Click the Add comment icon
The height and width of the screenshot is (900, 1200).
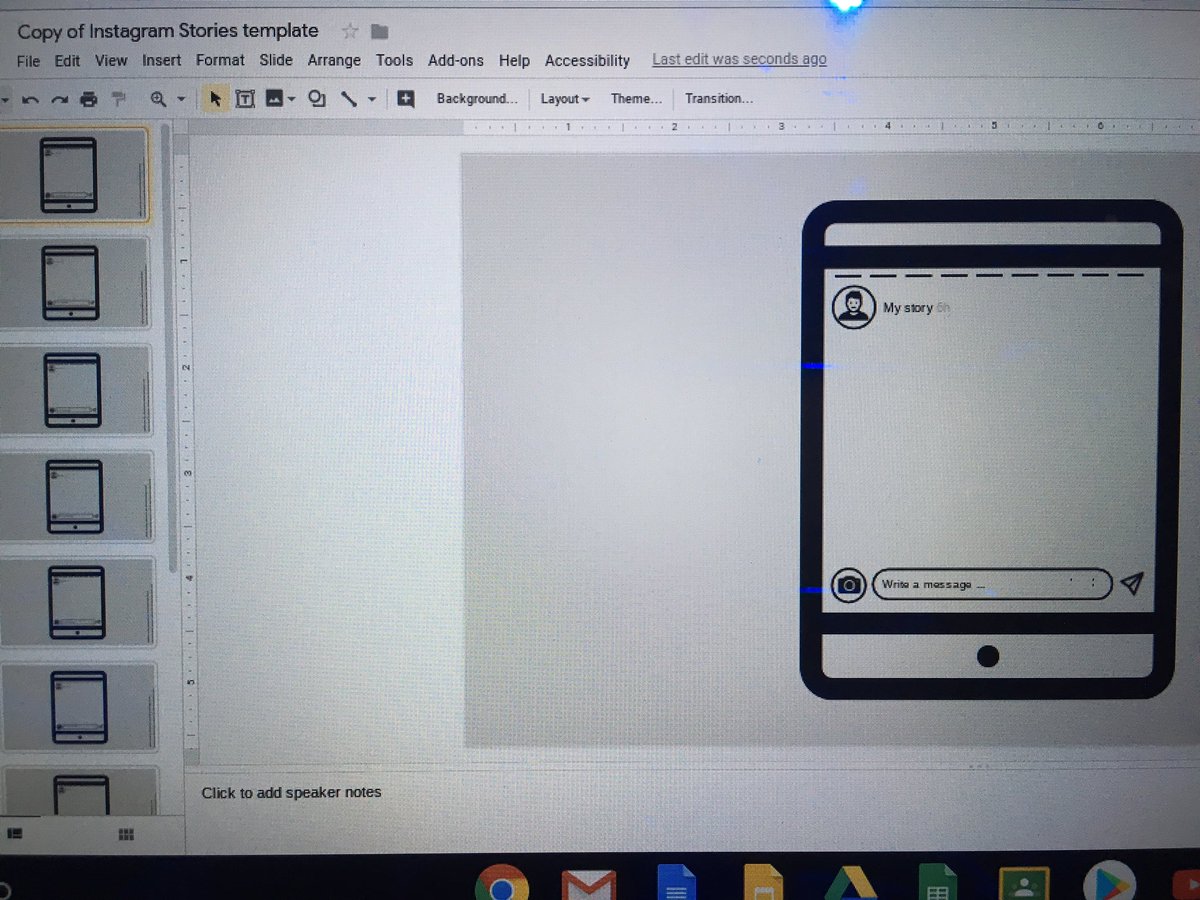point(405,98)
